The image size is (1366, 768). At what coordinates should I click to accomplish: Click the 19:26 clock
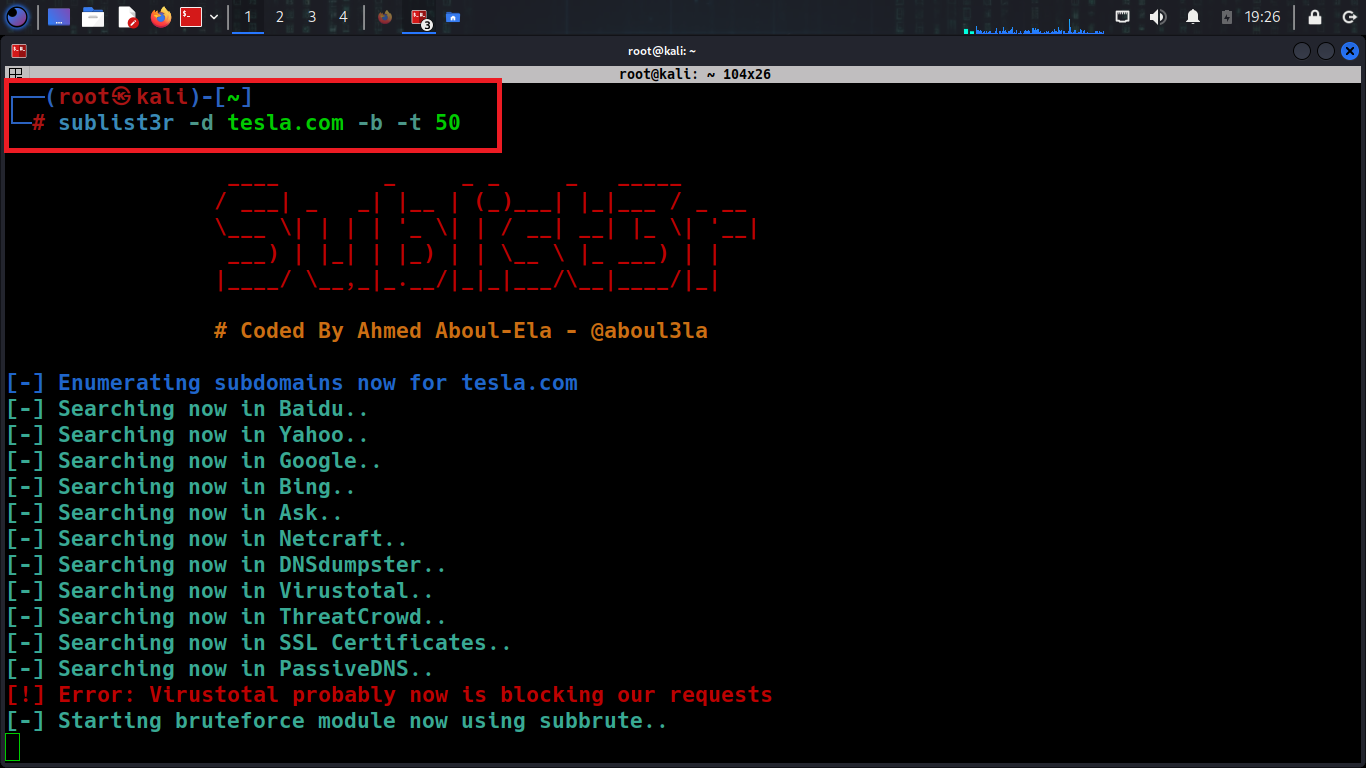[1262, 17]
